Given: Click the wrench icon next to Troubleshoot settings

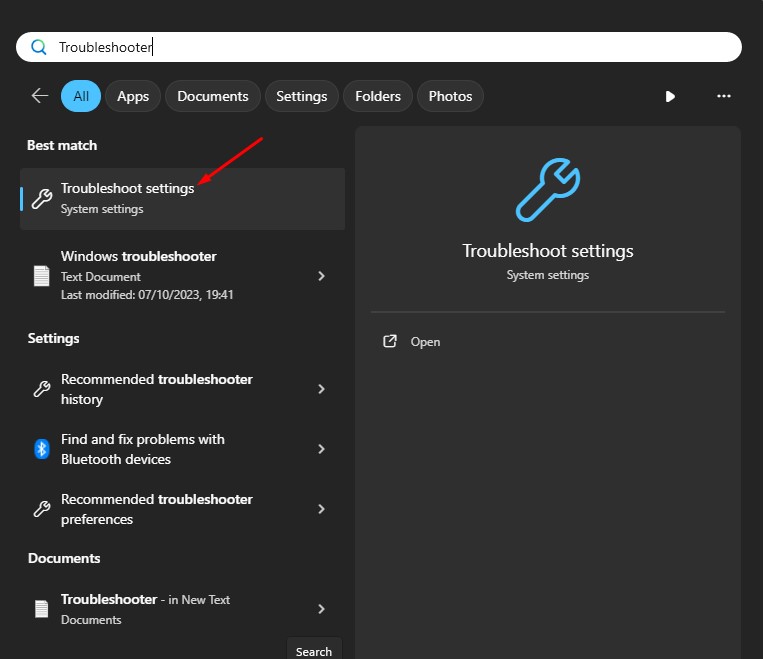Looking at the screenshot, I should [x=42, y=199].
